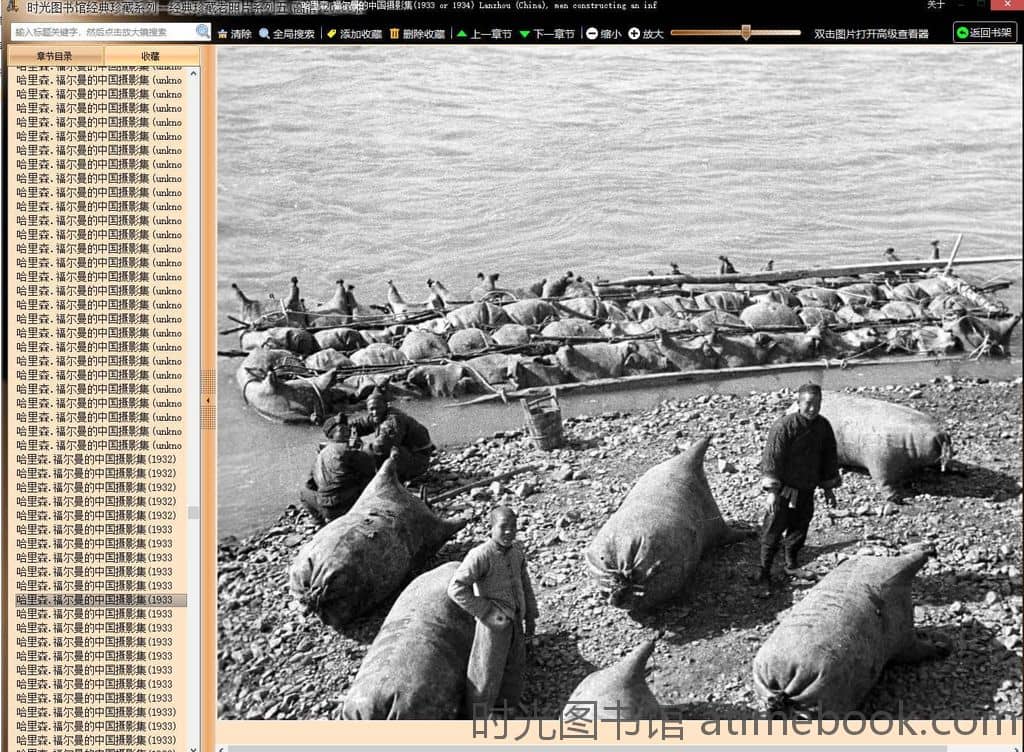This screenshot has height=752, width=1024.
Task: Return to bookshelf via 返回书架
Action: click(984, 33)
